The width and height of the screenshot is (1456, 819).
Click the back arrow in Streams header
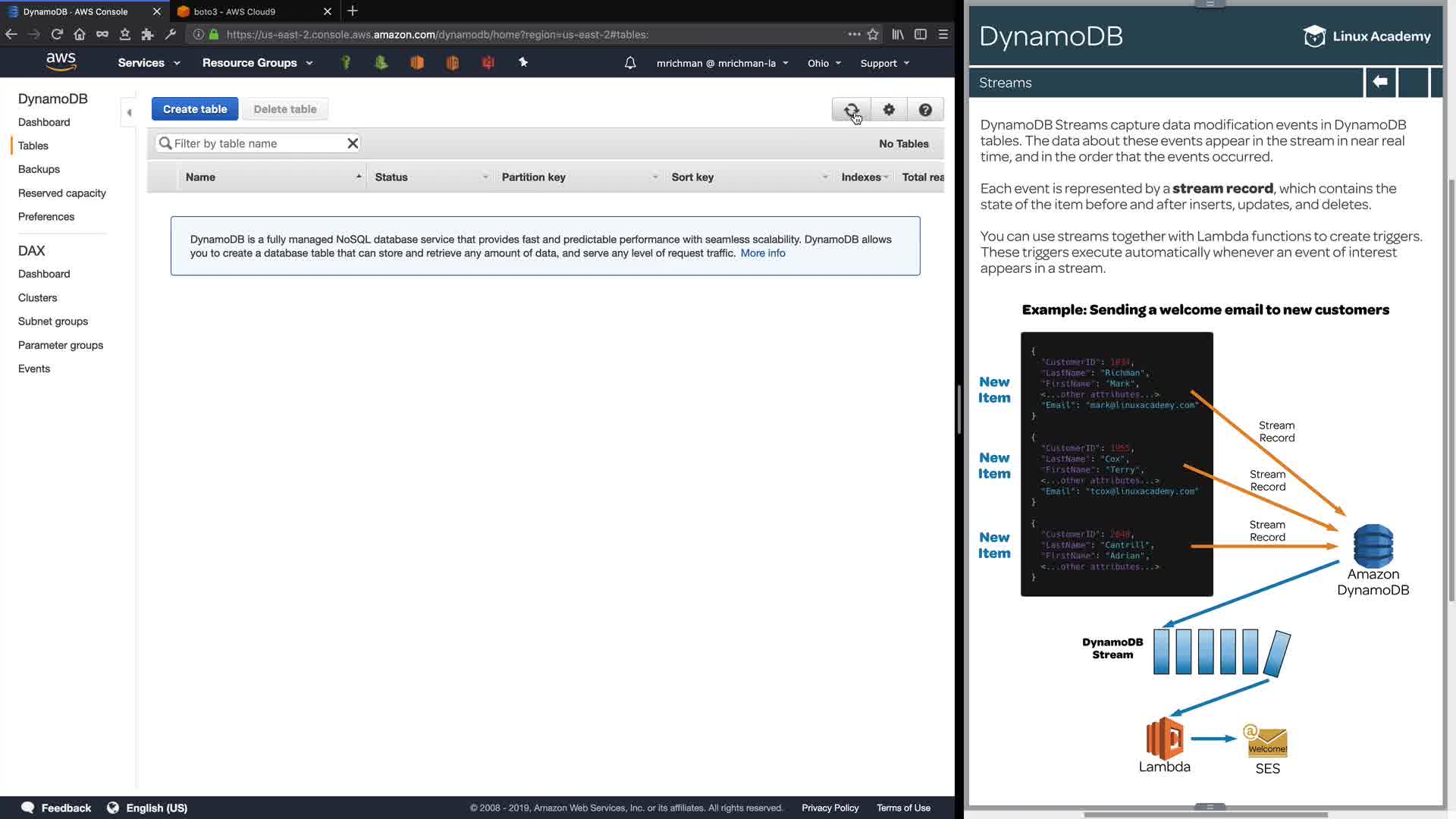coord(1380,82)
